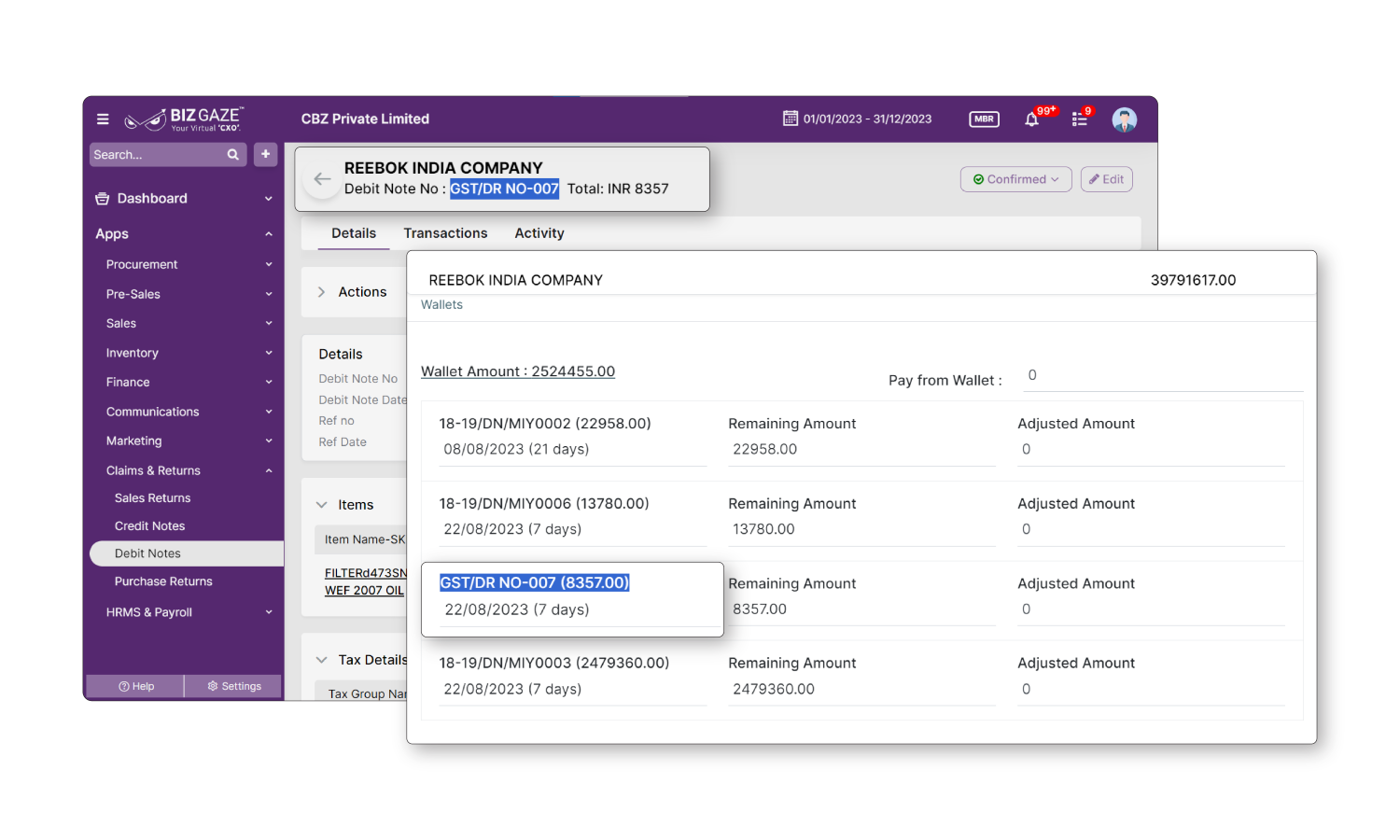Expand the Finance menu

click(269, 383)
